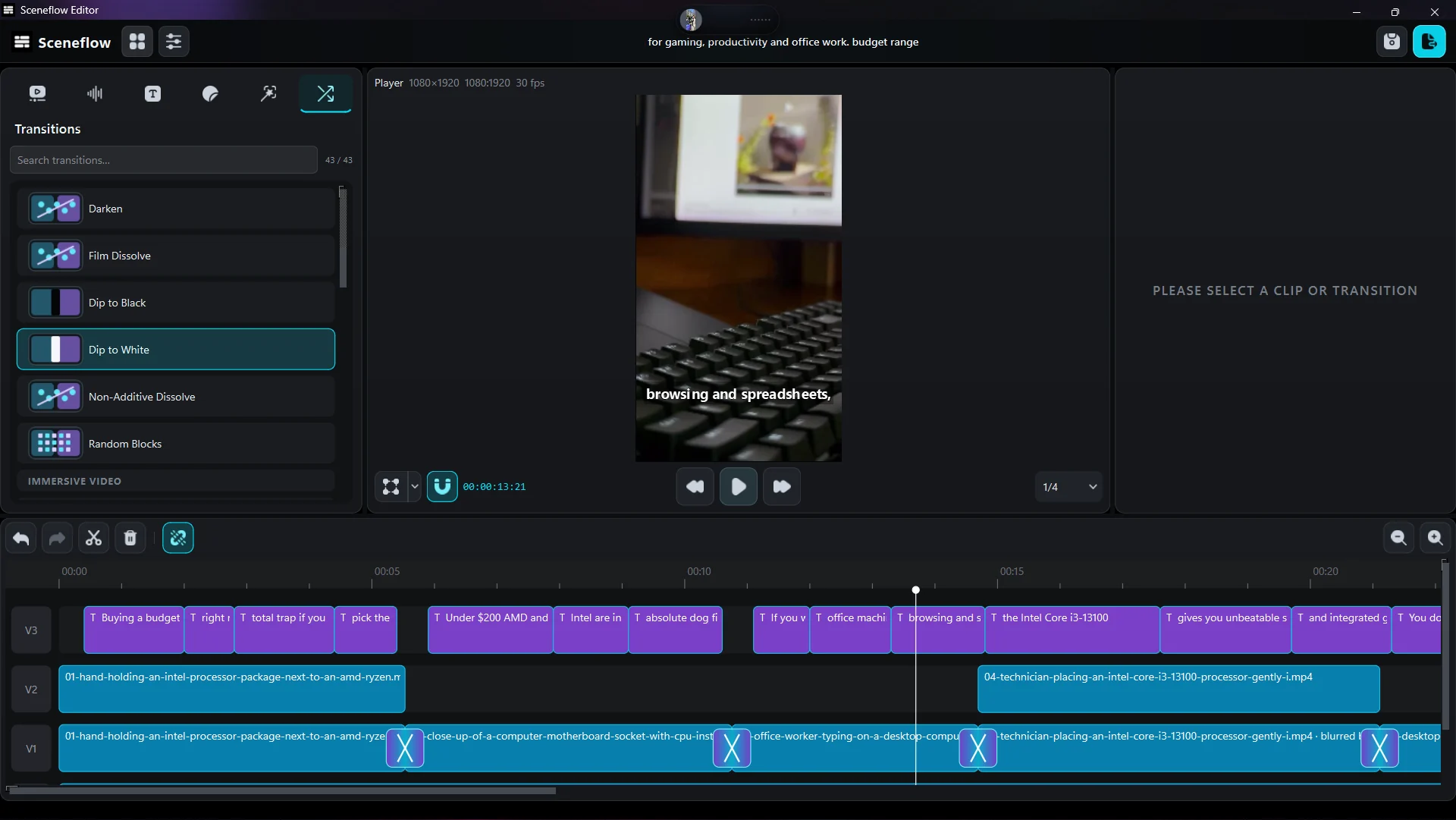This screenshot has height=820, width=1456.
Task: Click the save project icon
Action: (1392, 42)
